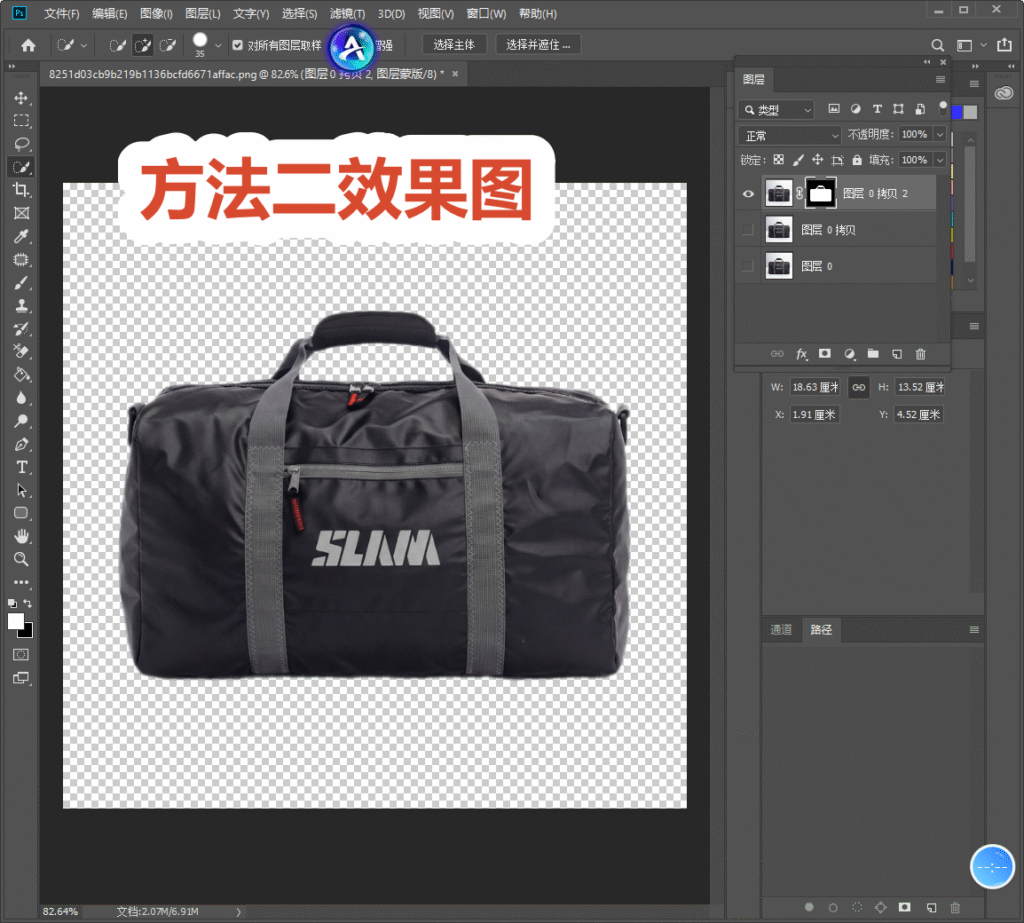Open the Paths panel flyout menu
The width and height of the screenshot is (1024, 923).
[x=974, y=630]
